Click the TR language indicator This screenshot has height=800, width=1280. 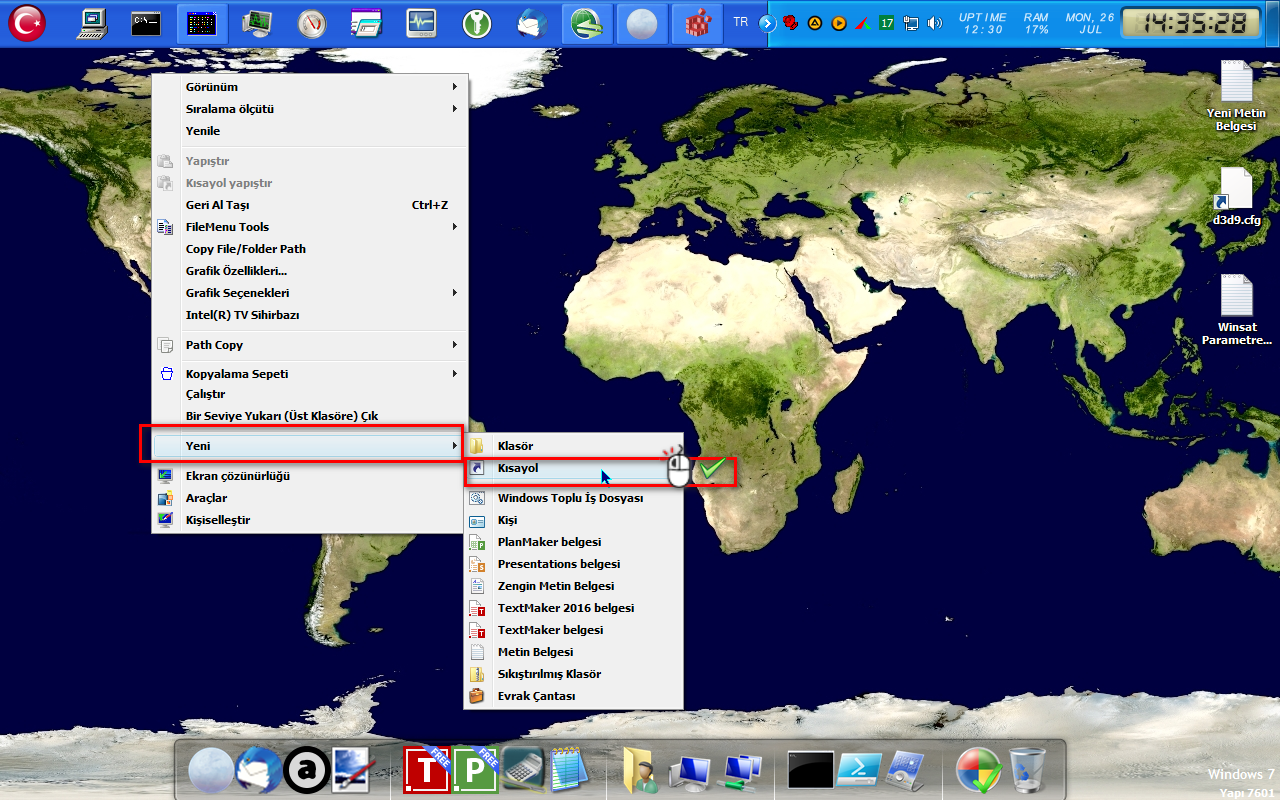(x=740, y=22)
